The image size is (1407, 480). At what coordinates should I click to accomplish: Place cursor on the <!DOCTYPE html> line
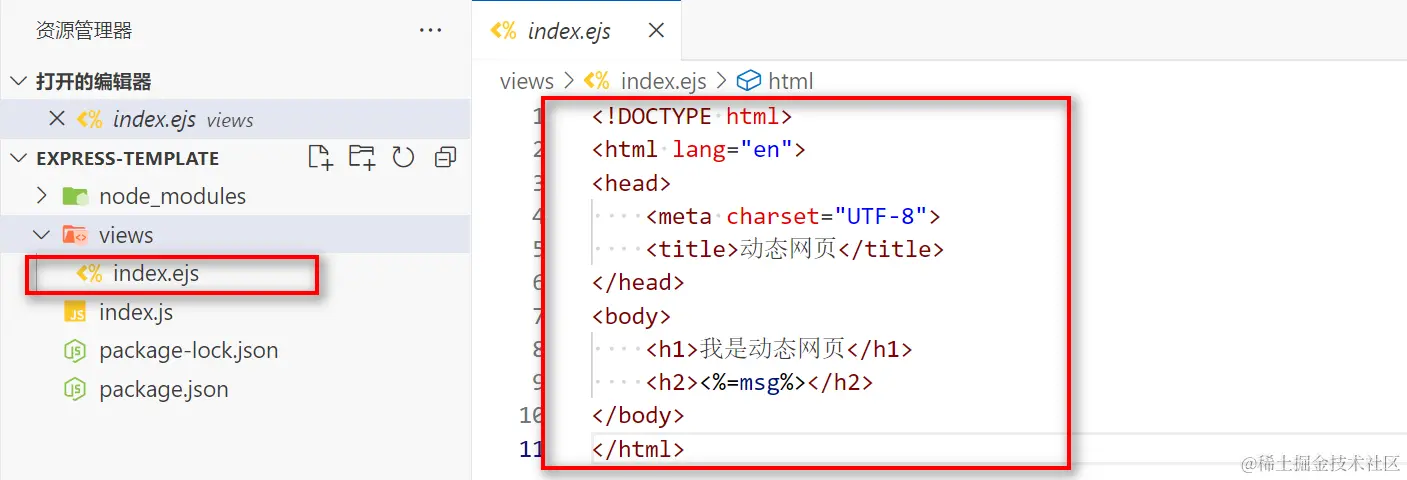pos(692,117)
